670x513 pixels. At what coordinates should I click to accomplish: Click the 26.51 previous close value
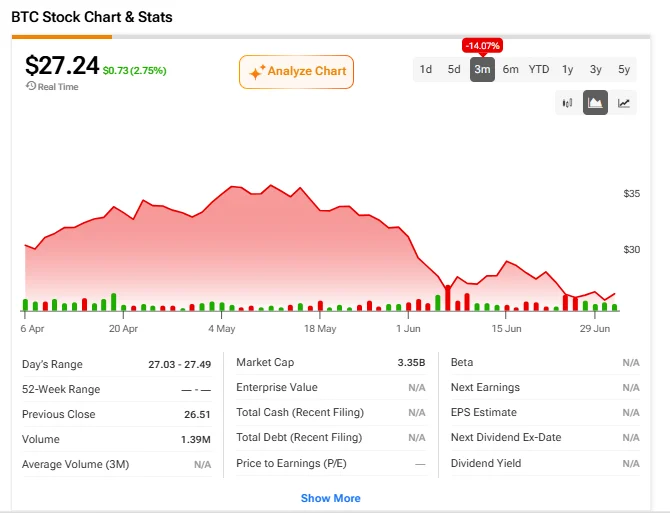coord(197,414)
